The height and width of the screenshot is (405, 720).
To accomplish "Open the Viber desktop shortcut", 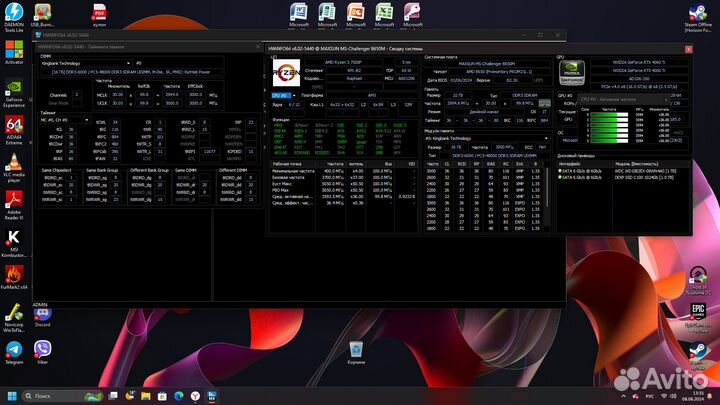I will pos(42,351).
